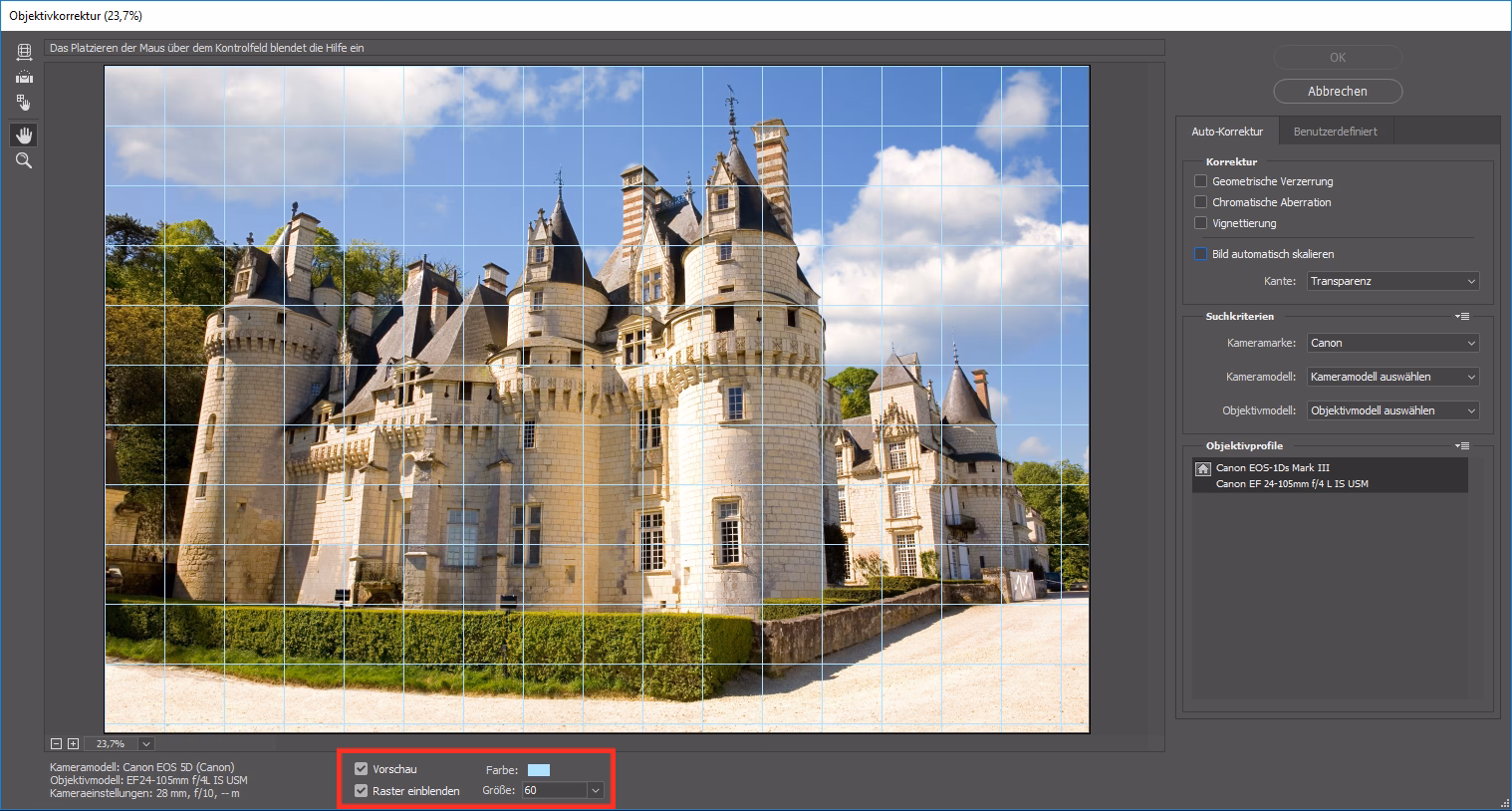Image resolution: width=1512 pixels, height=811 pixels.
Task: Open the Kameramarke dropdown set to Canon
Action: 1391,343
